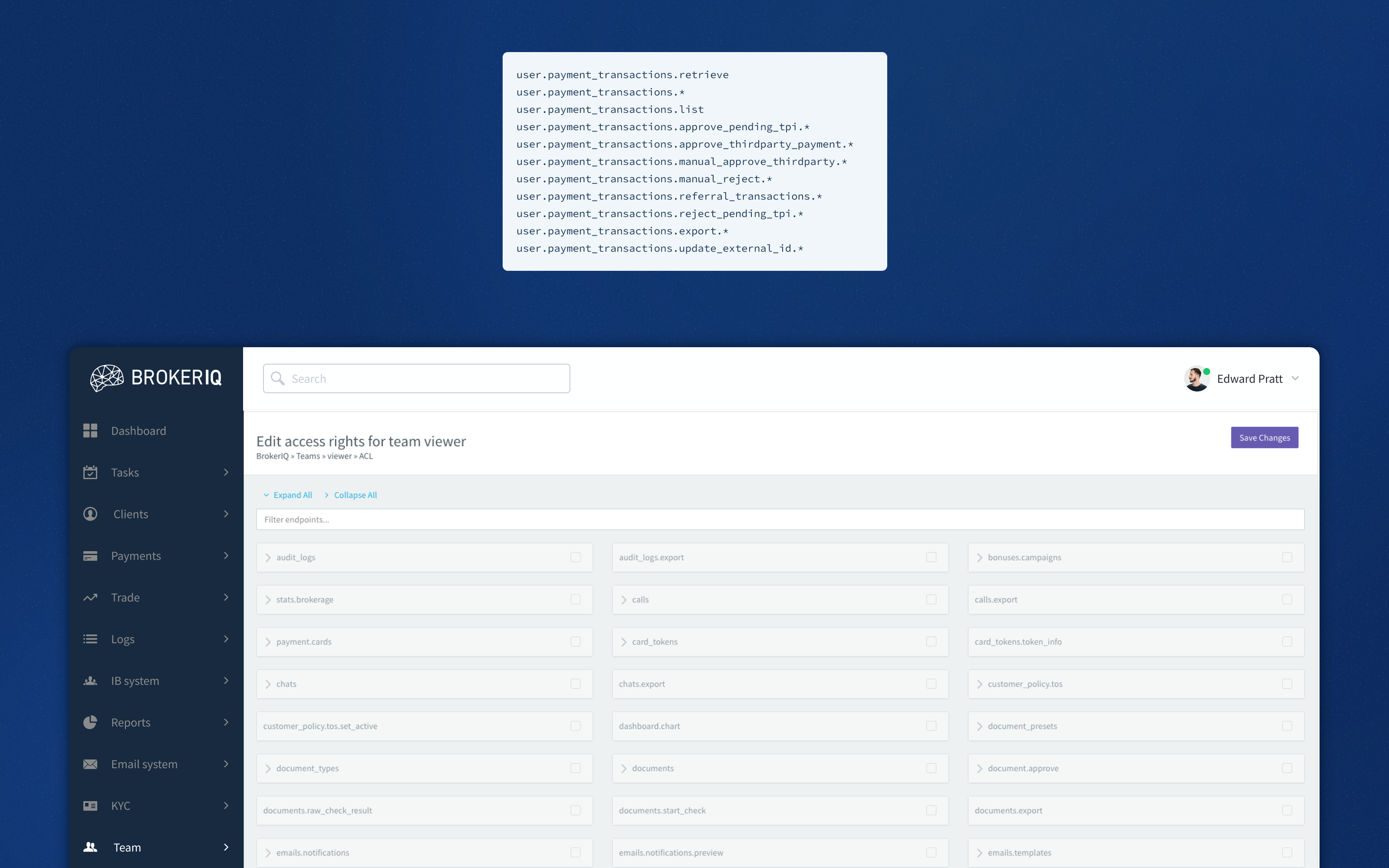Click the Trade trend-line icon
Image resolution: width=1389 pixels, height=868 pixels.
90,598
